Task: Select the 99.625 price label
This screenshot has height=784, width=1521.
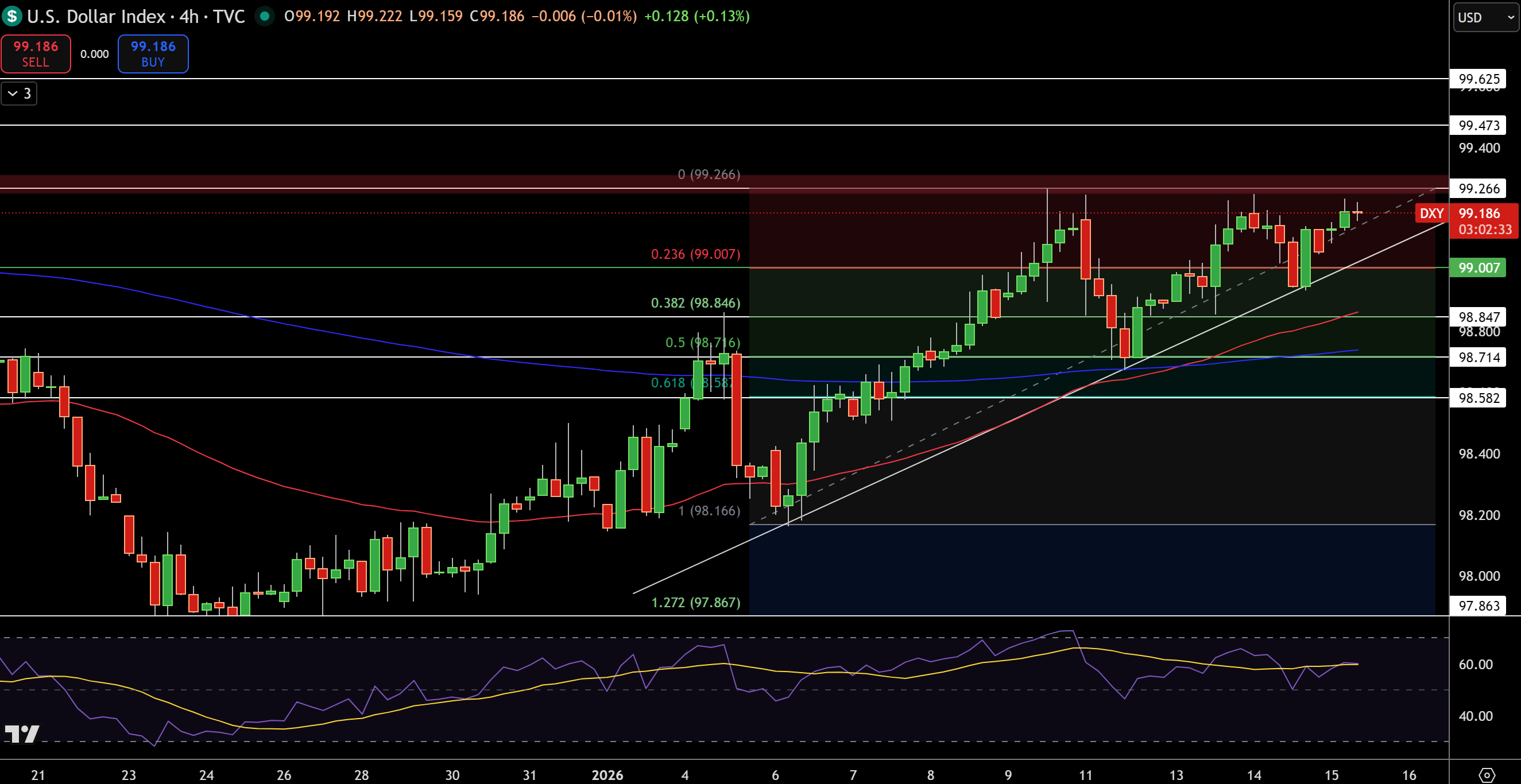Action: point(1479,79)
